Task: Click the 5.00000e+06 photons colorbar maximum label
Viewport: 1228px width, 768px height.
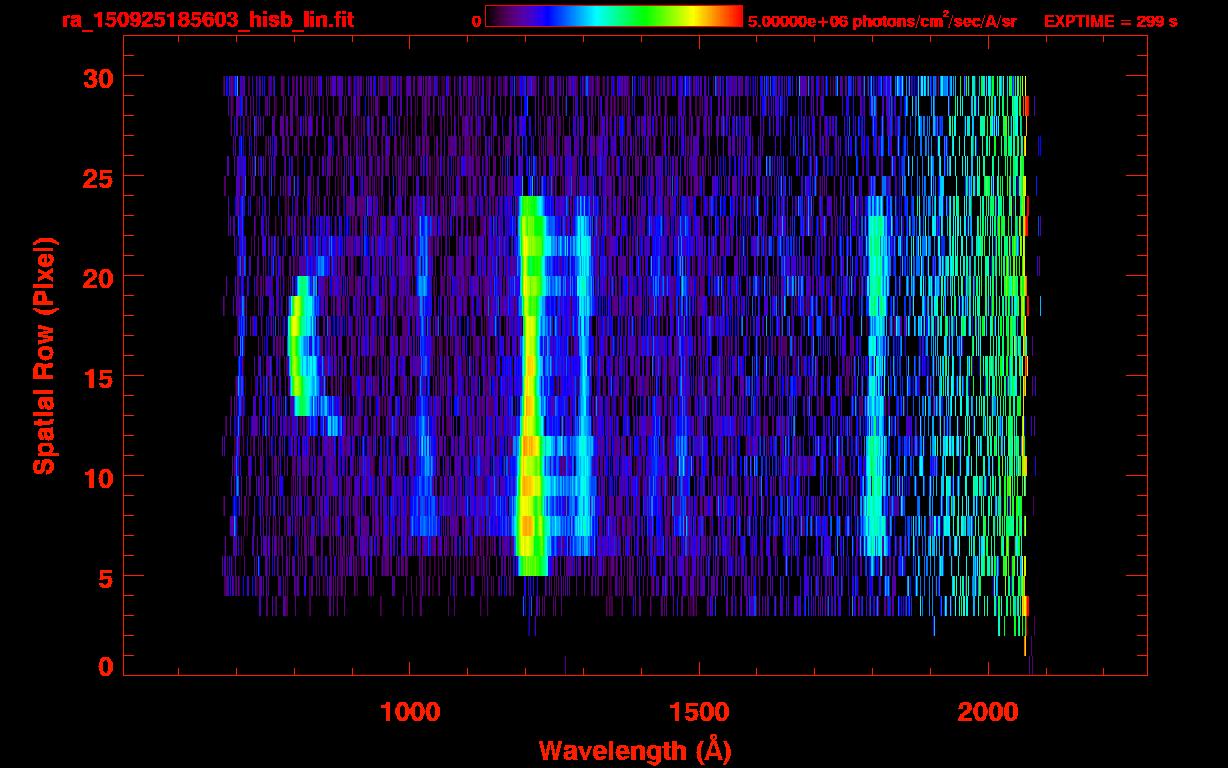Action: click(x=881, y=21)
